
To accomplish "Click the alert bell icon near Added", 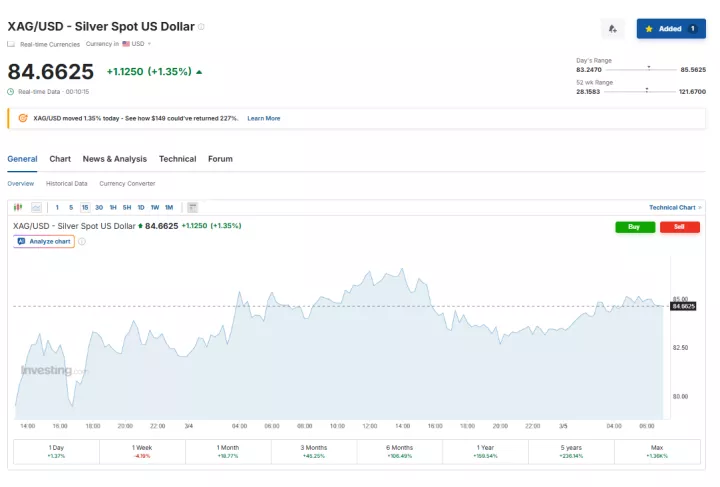I will pos(612,28).
